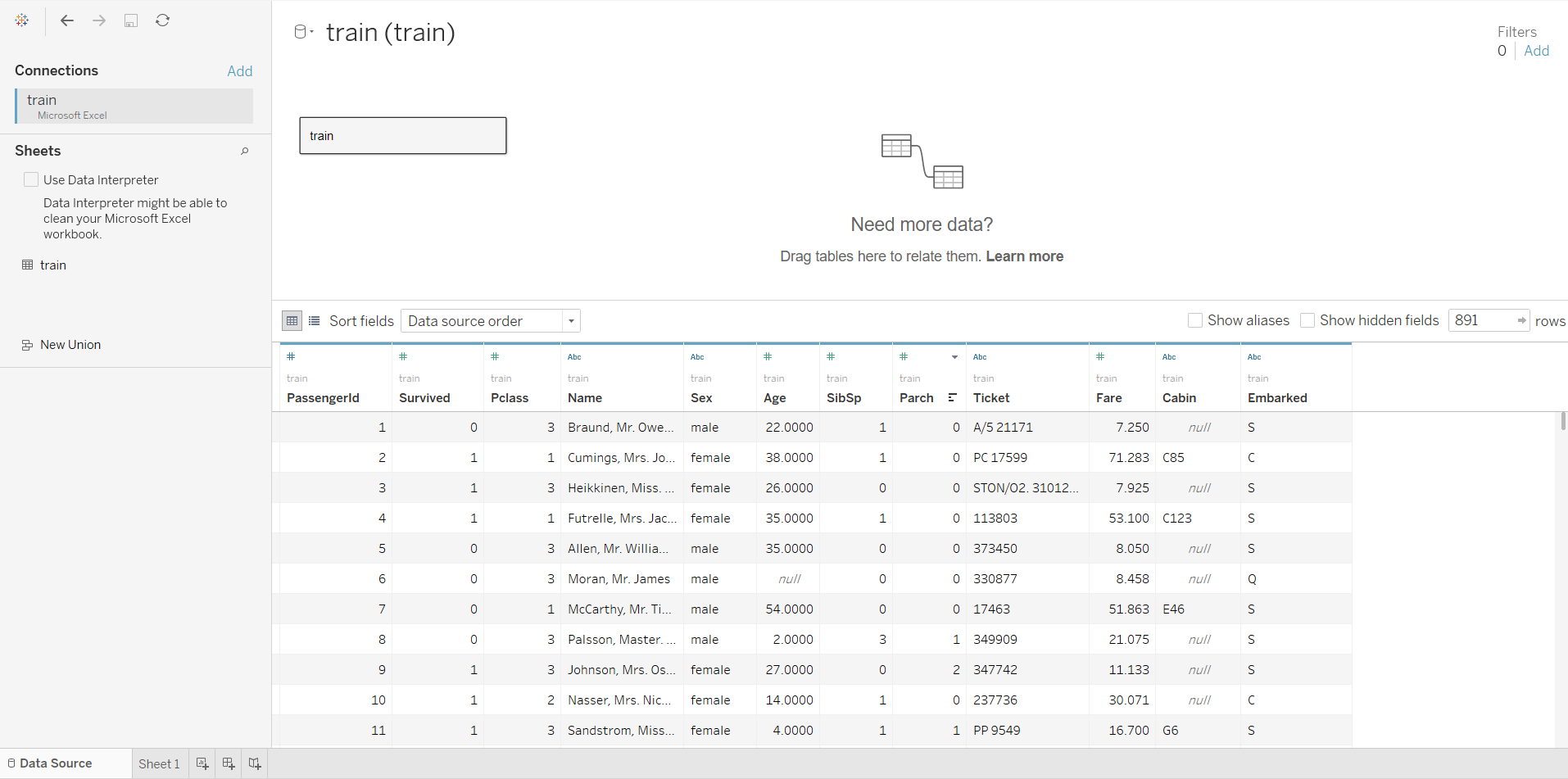Switch to metadata list view icon
1568x779 pixels.
pos(315,321)
